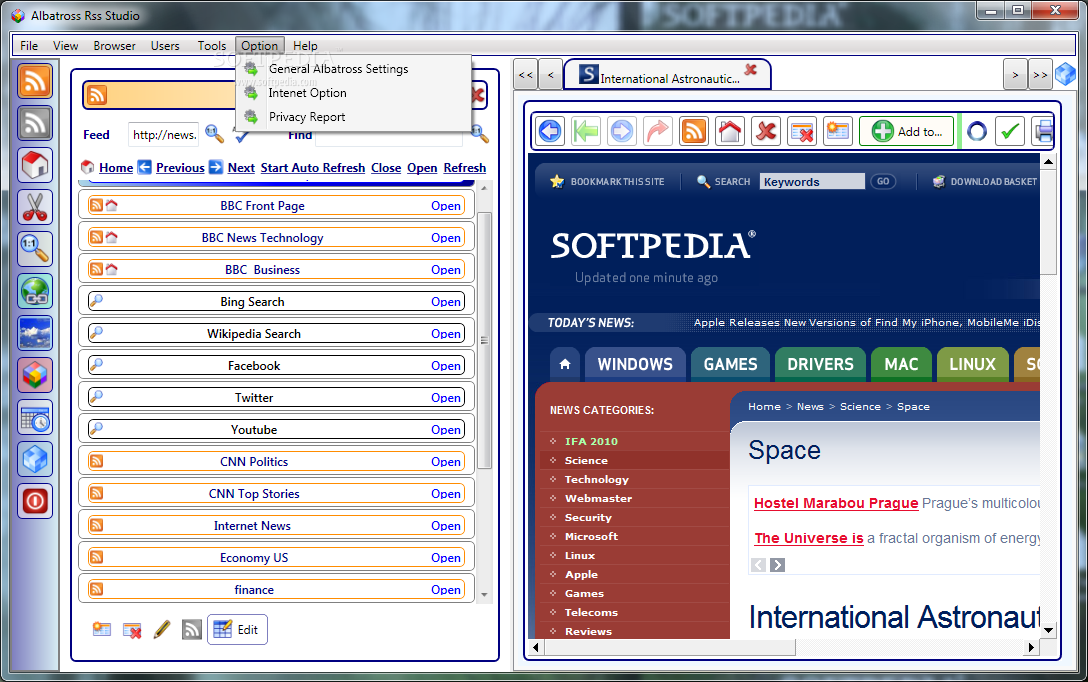Select Privacy Report menu entry

click(x=307, y=117)
